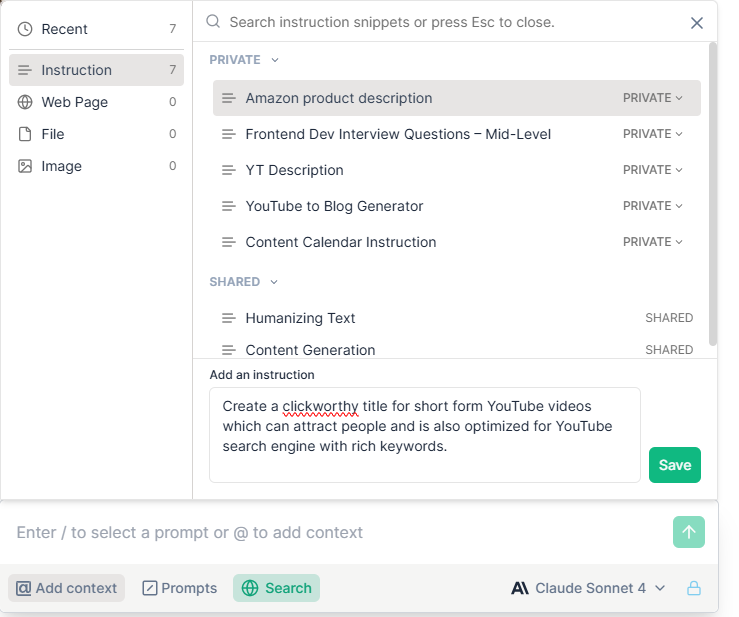The height and width of the screenshot is (617, 739).
Task: Open the Recent tab clock icon
Action: tap(25, 29)
